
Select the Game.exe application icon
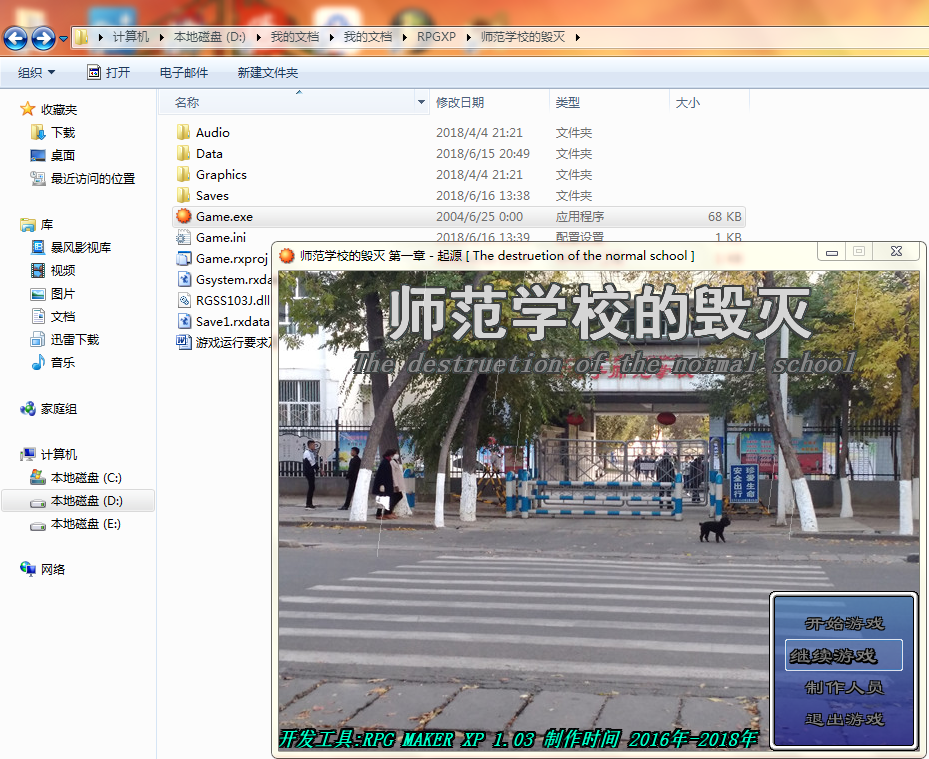click(x=184, y=216)
